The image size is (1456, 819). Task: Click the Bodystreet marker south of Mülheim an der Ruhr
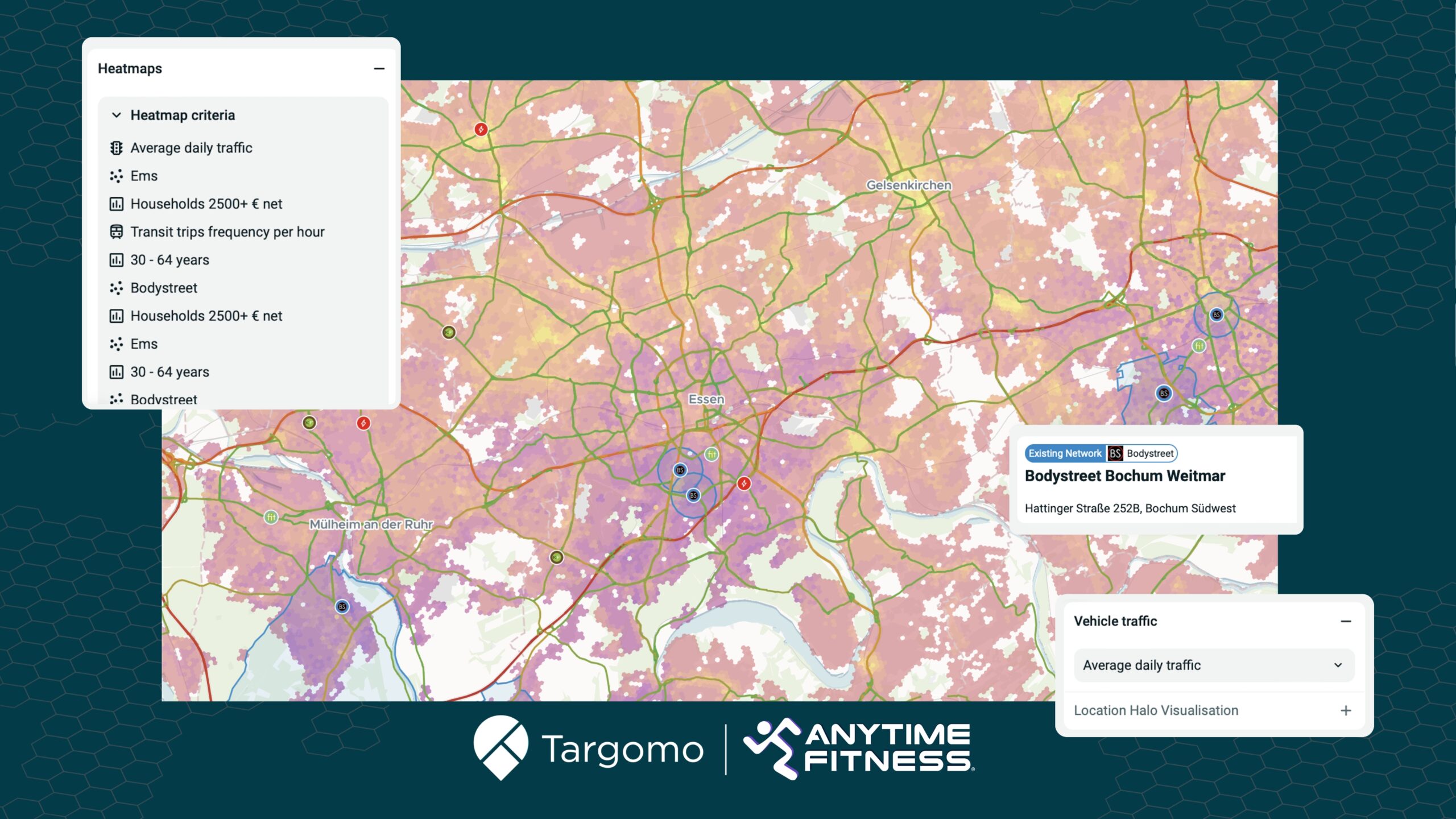[x=342, y=606]
